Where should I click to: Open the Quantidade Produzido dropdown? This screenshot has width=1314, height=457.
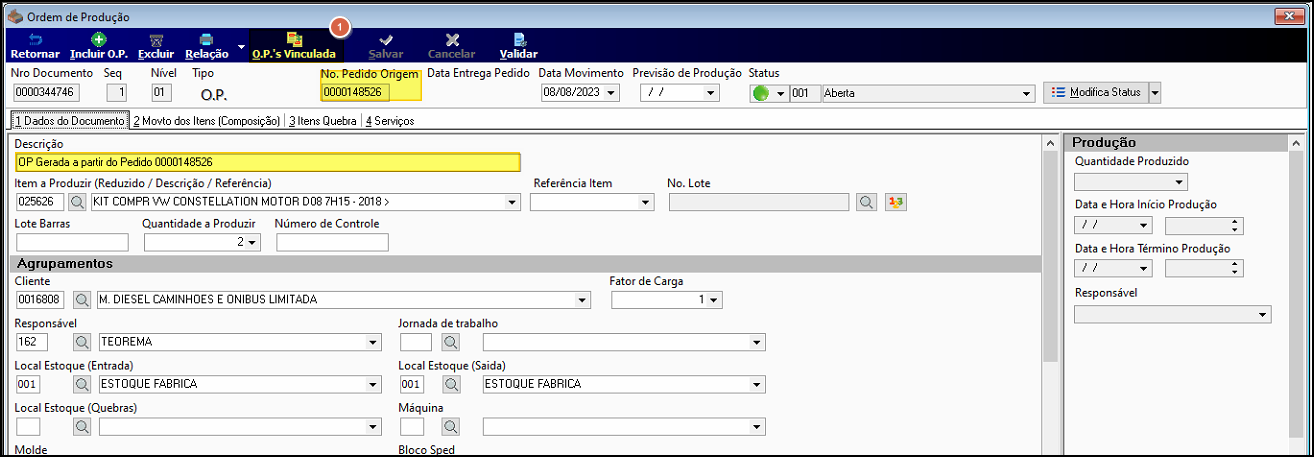coord(1180,182)
